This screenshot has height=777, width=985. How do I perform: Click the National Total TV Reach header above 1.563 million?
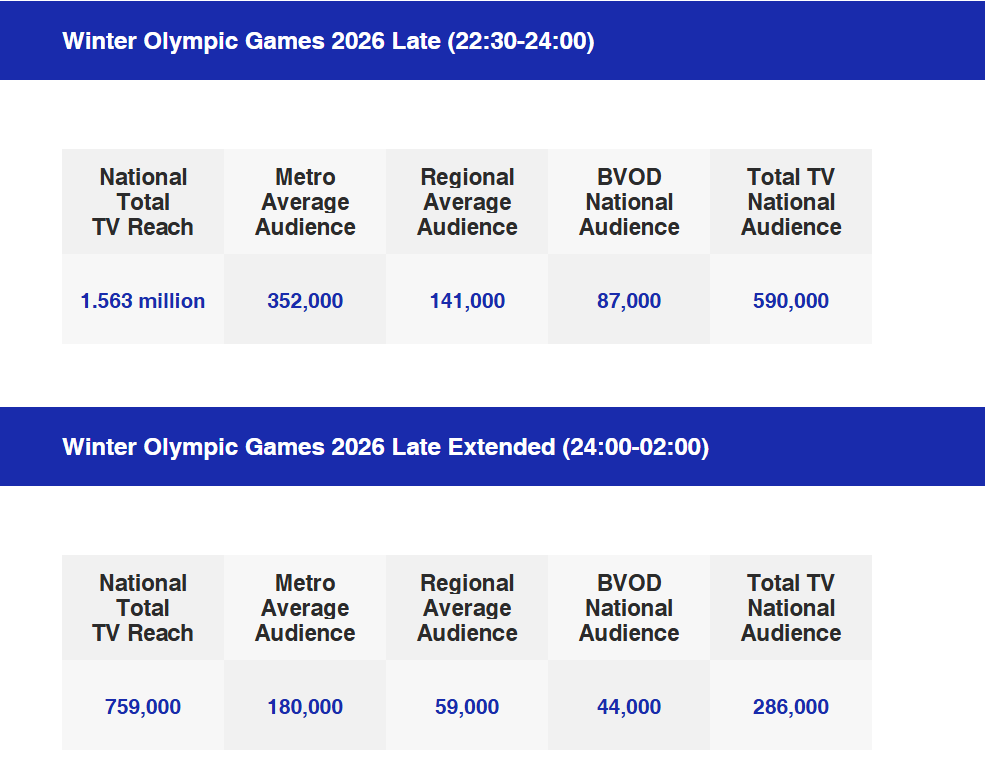pos(143,202)
